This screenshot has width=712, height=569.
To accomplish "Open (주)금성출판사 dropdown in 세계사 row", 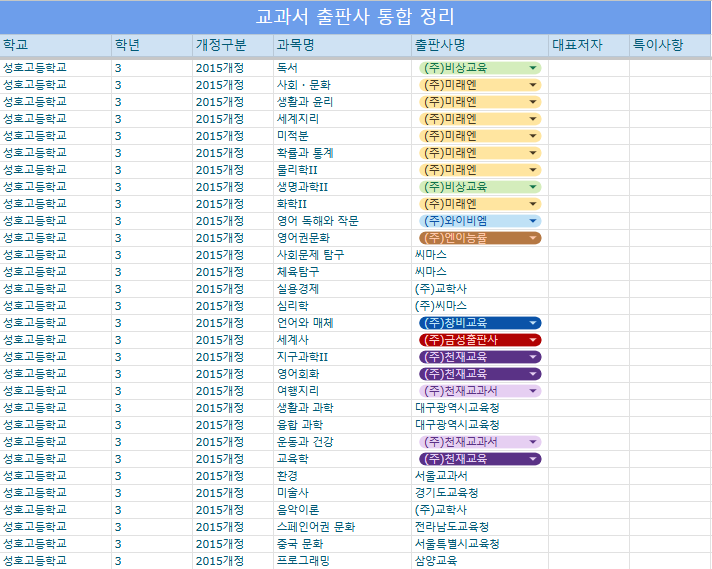I will (x=533, y=340).
